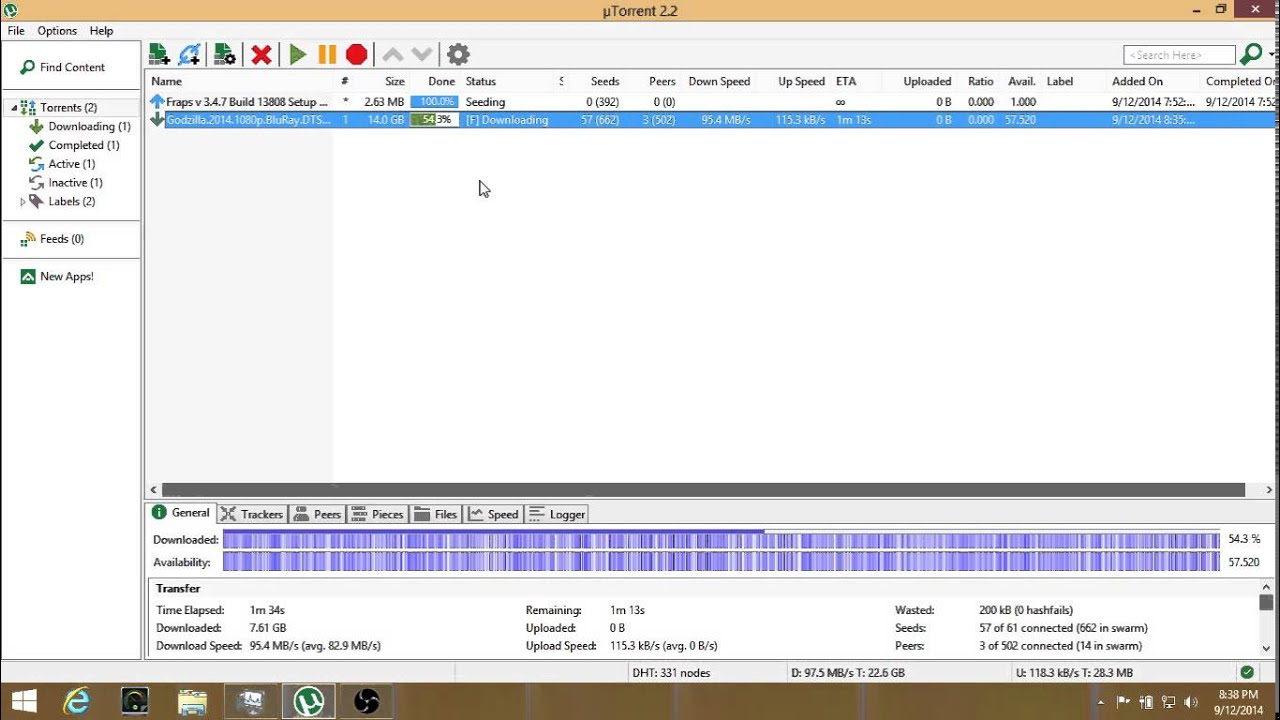Expand the Labels (2) tree node

[x=23, y=202]
